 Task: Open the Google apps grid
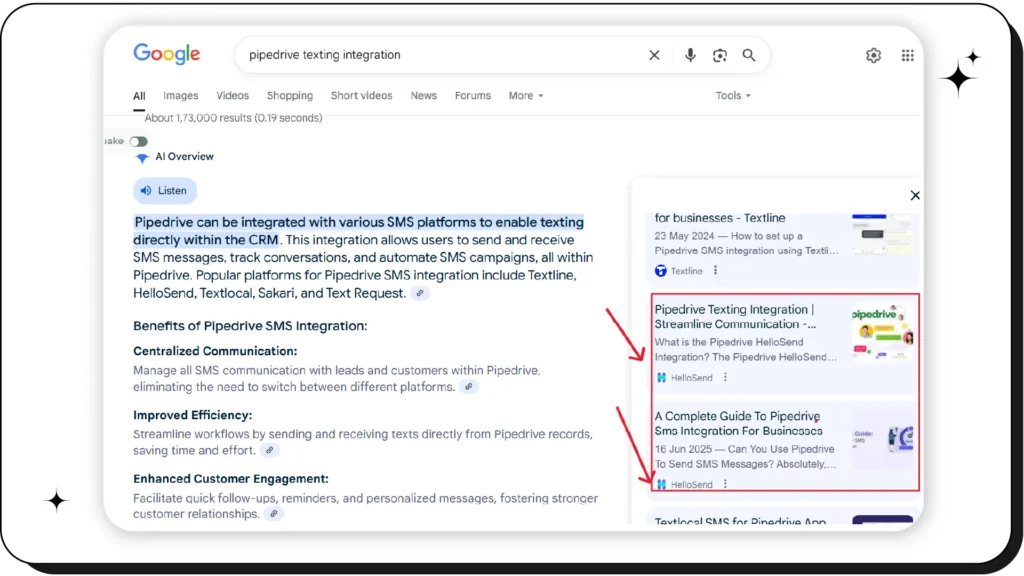(908, 56)
